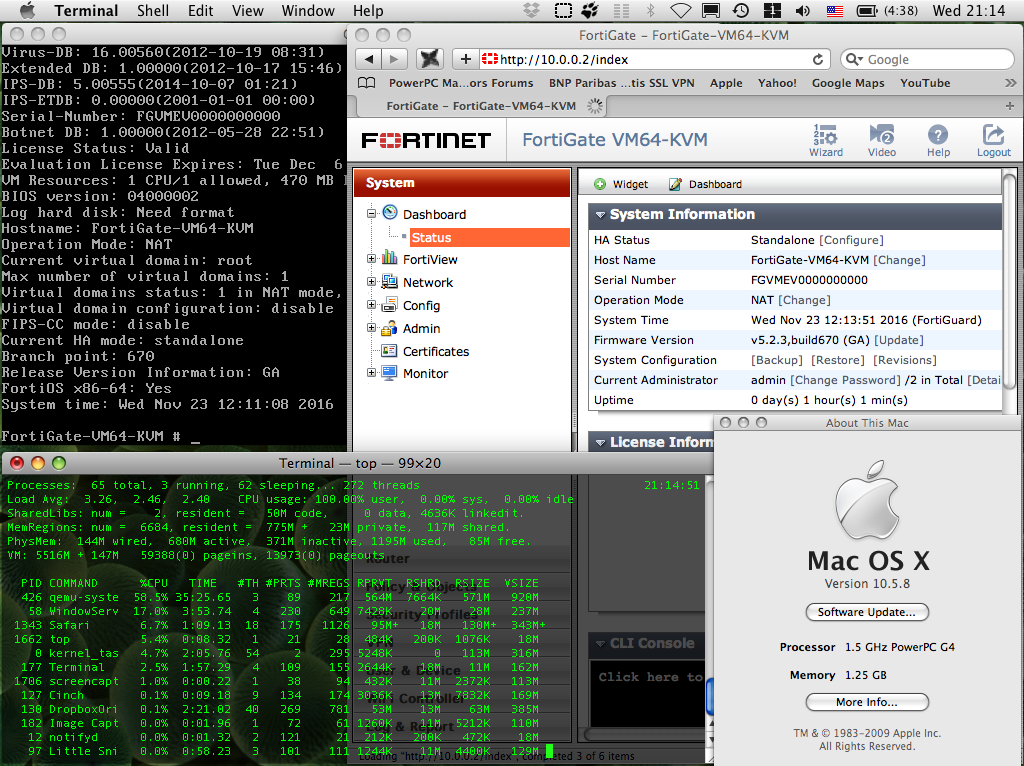Image resolution: width=1024 pixels, height=766 pixels.
Task: Click the Safari URL address field
Action: coord(655,59)
